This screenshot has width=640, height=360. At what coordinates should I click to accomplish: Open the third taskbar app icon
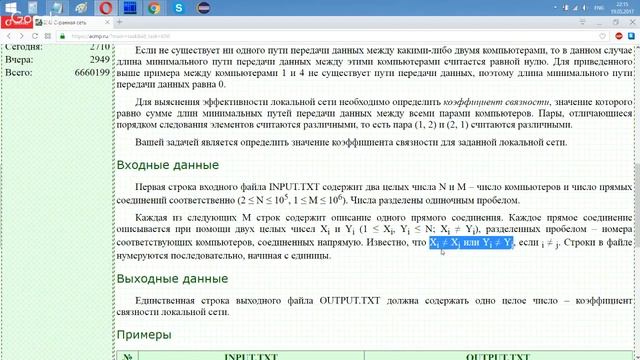(57, 8)
